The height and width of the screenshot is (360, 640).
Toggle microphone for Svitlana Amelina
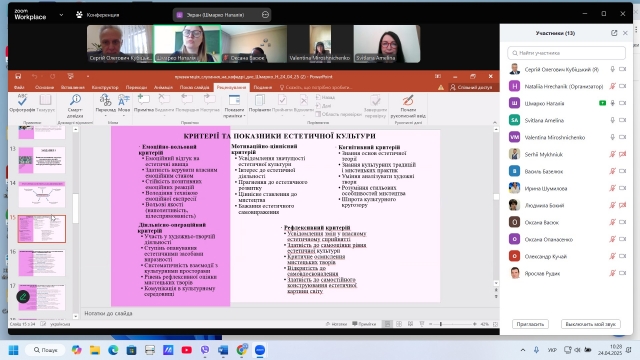point(612,120)
